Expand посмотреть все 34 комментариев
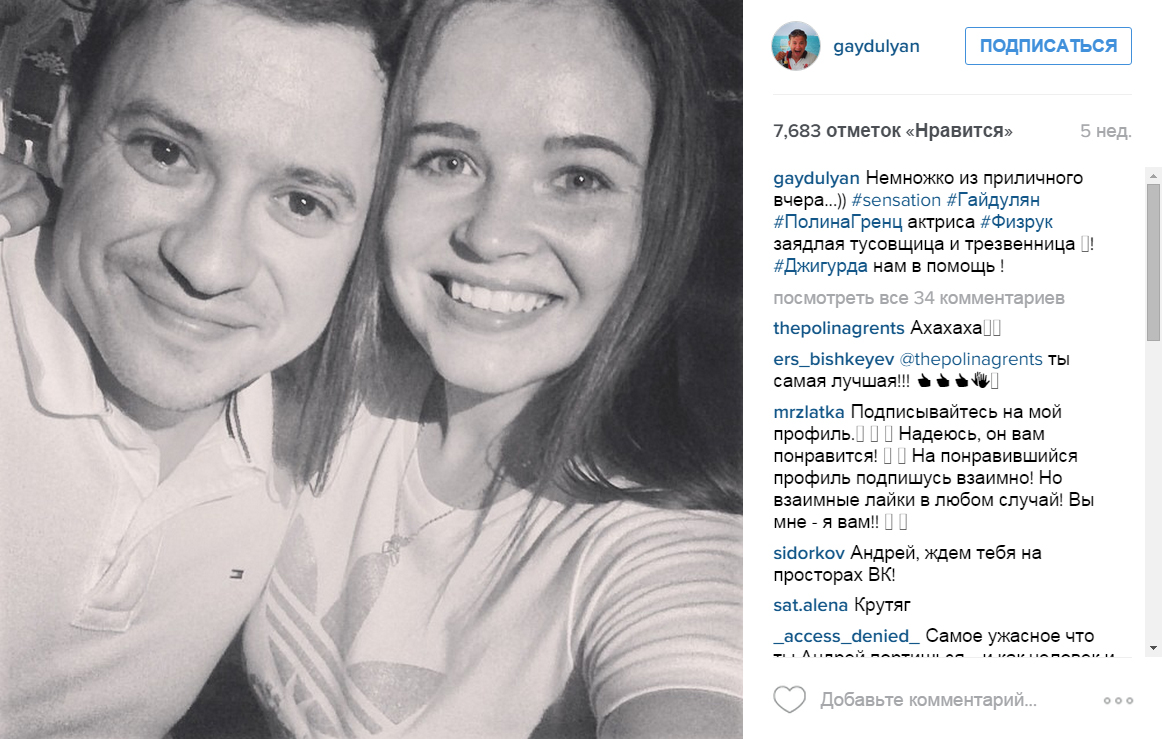 coord(919,298)
